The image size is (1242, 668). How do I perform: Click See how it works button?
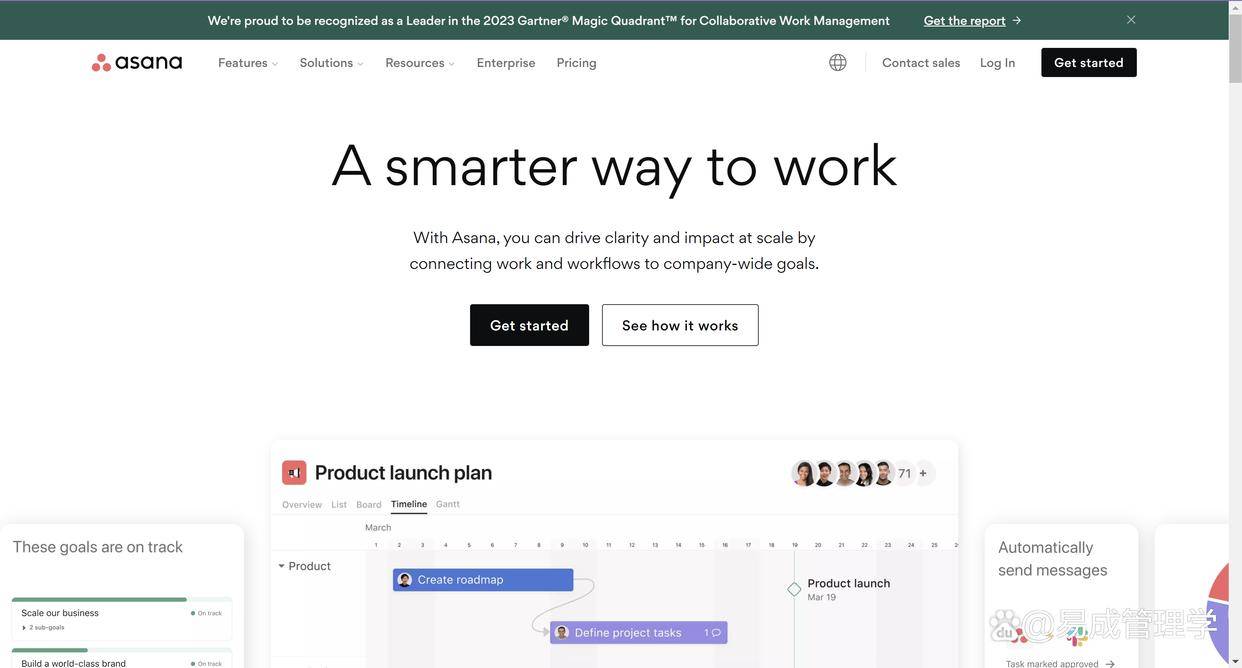point(680,325)
